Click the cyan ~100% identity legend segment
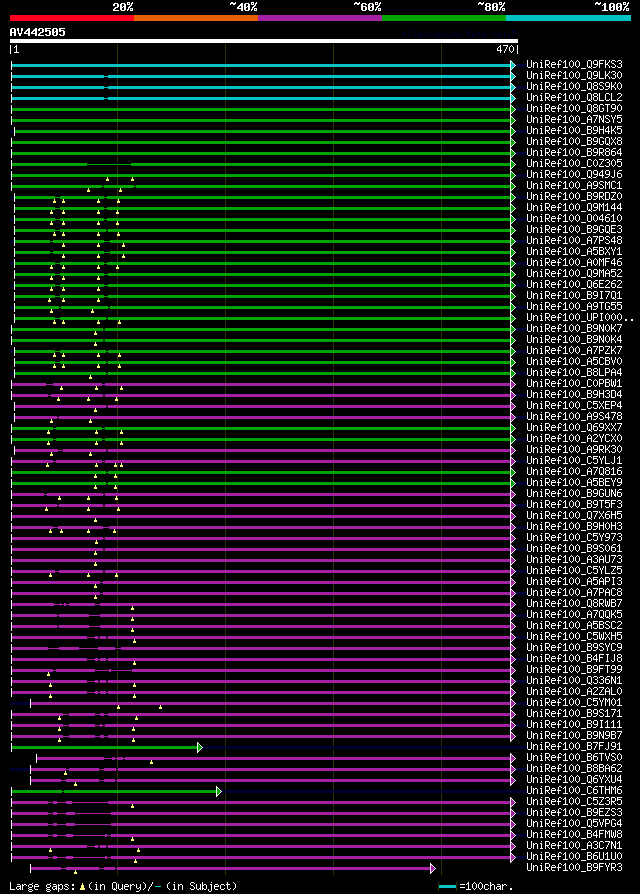This screenshot has width=640, height=894. coord(568,18)
